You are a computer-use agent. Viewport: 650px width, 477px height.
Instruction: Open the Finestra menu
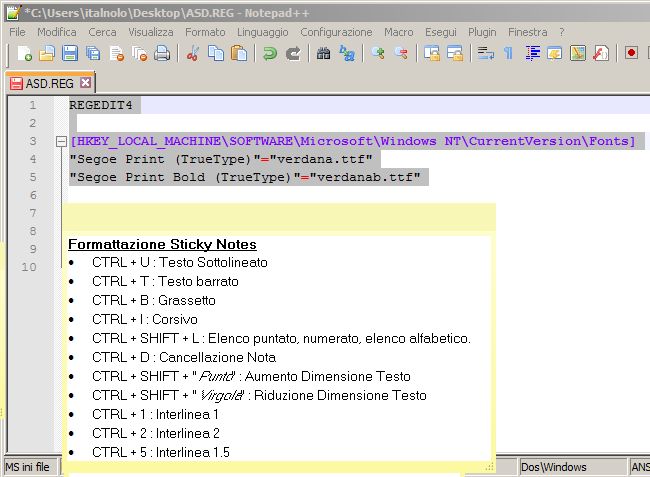[528, 32]
